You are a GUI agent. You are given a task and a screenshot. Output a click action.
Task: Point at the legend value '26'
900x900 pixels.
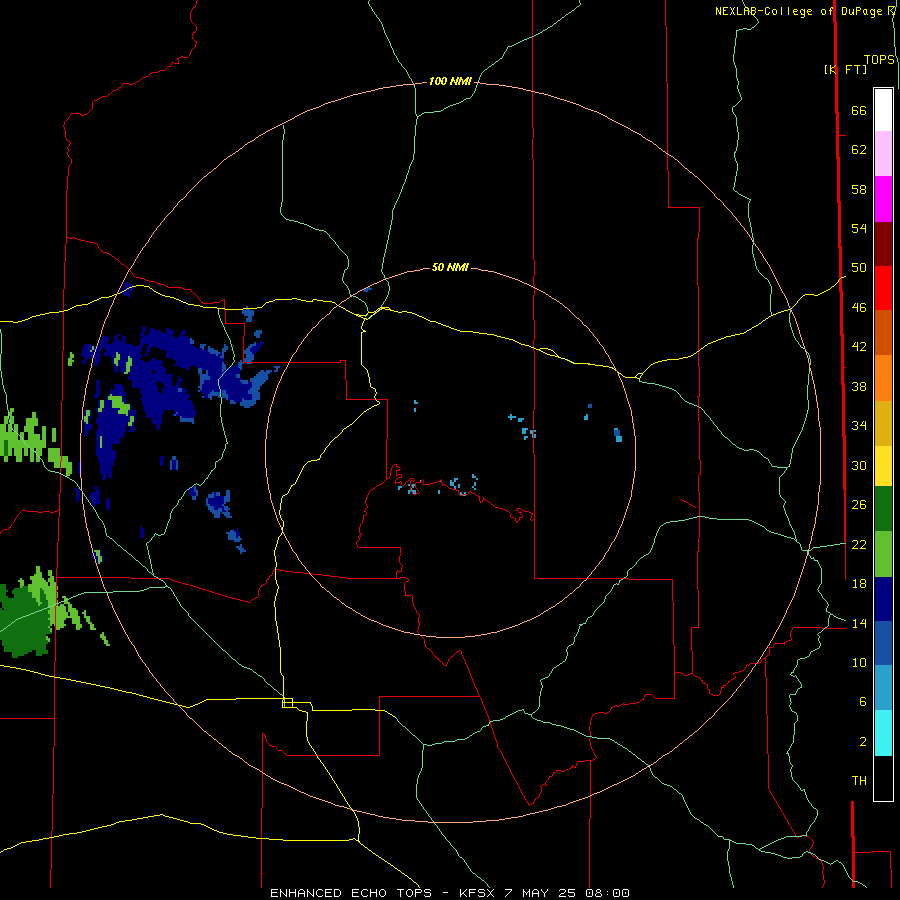click(859, 505)
